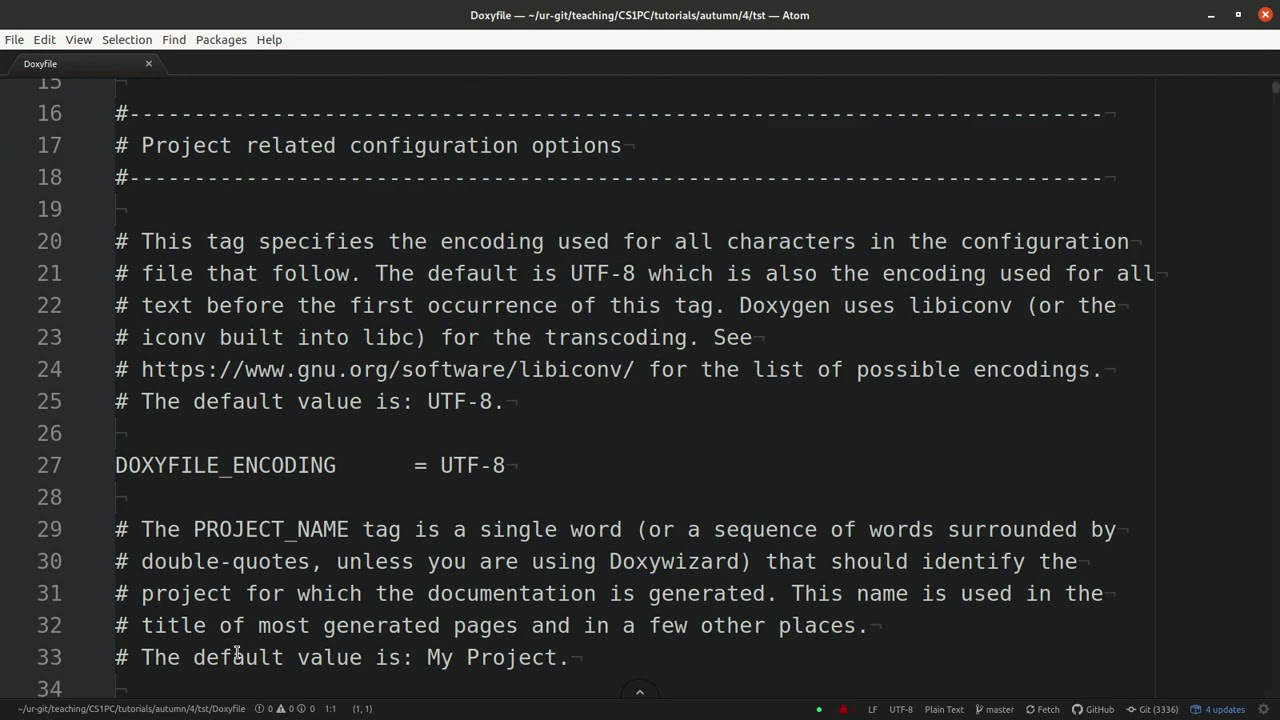
Task: Click the green status dot indicator
Action: tap(819, 710)
